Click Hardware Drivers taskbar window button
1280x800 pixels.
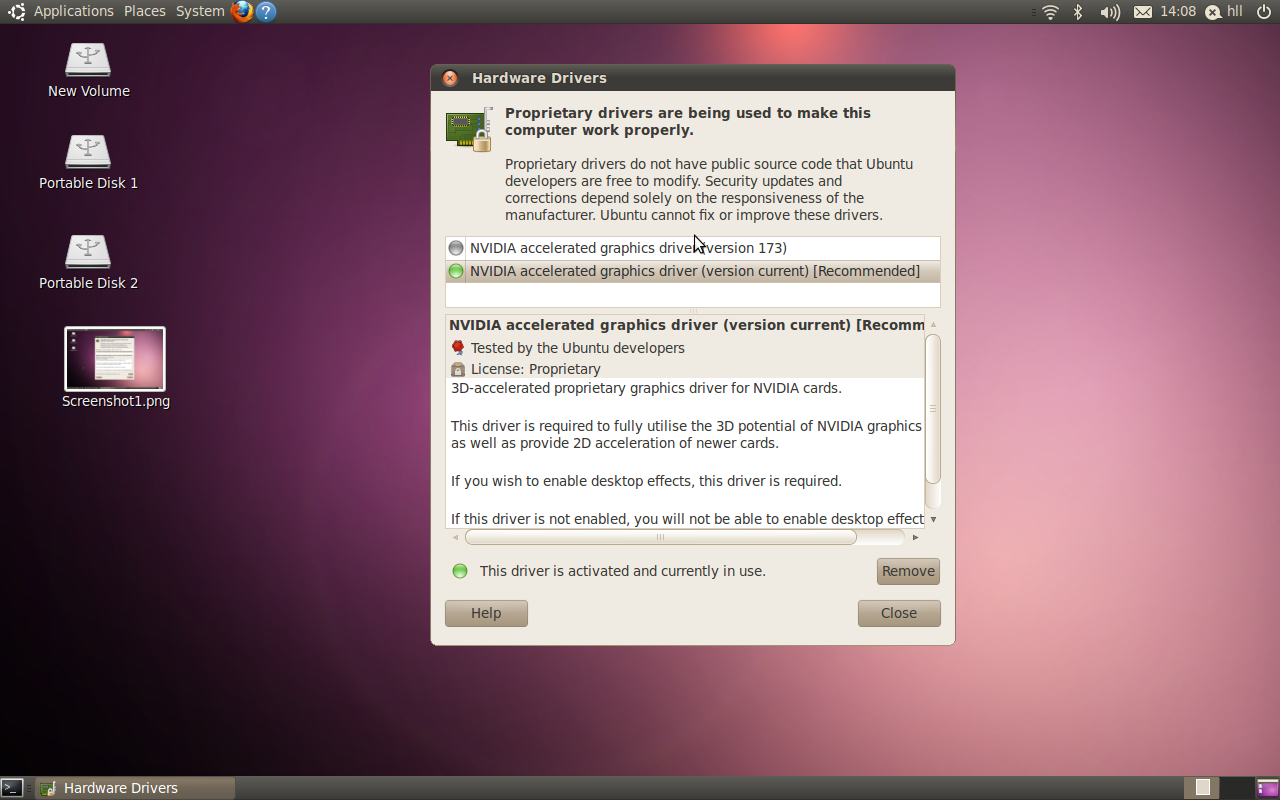[x=135, y=788]
